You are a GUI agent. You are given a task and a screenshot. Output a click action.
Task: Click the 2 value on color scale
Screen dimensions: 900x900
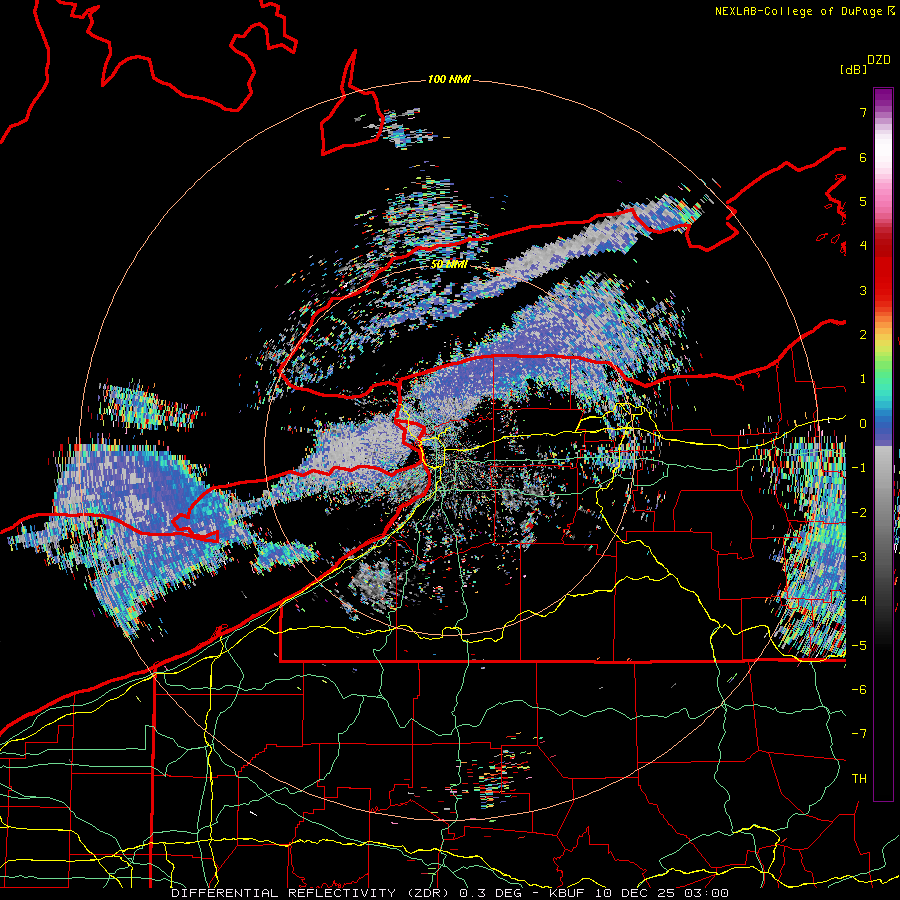point(863,335)
